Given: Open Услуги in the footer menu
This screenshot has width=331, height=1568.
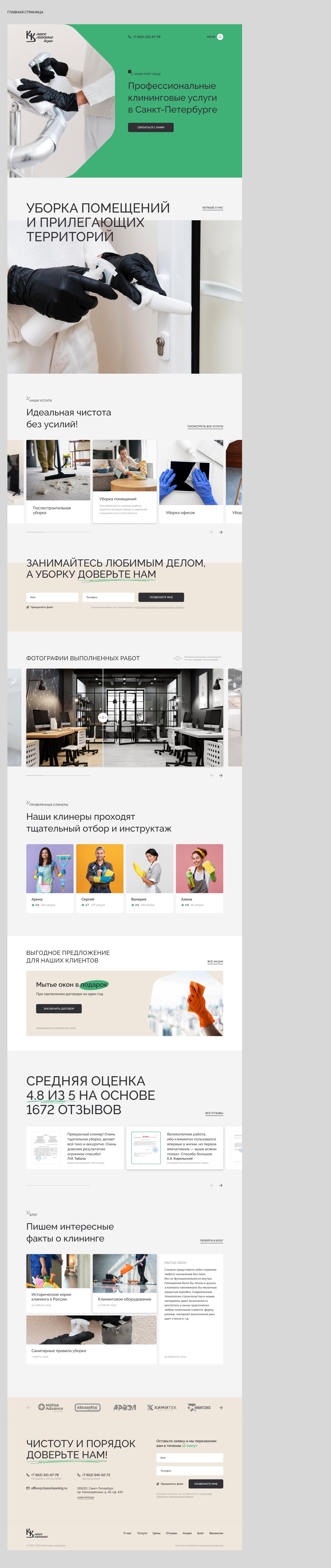Looking at the screenshot, I should [x=142, y=1533].
